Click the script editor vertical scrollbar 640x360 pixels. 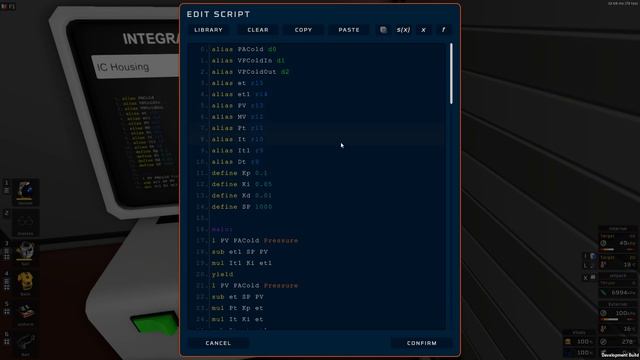451,73
